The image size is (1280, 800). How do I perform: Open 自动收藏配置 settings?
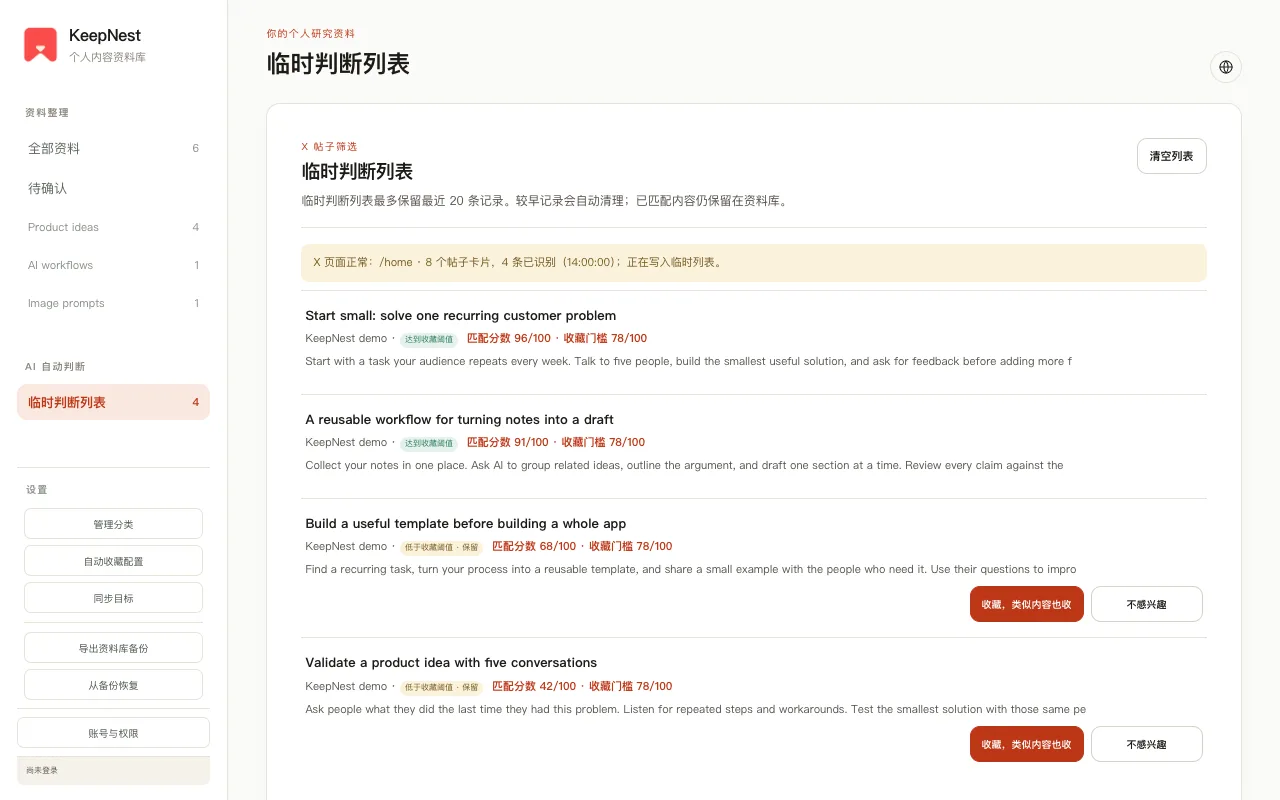click(113, 561)
